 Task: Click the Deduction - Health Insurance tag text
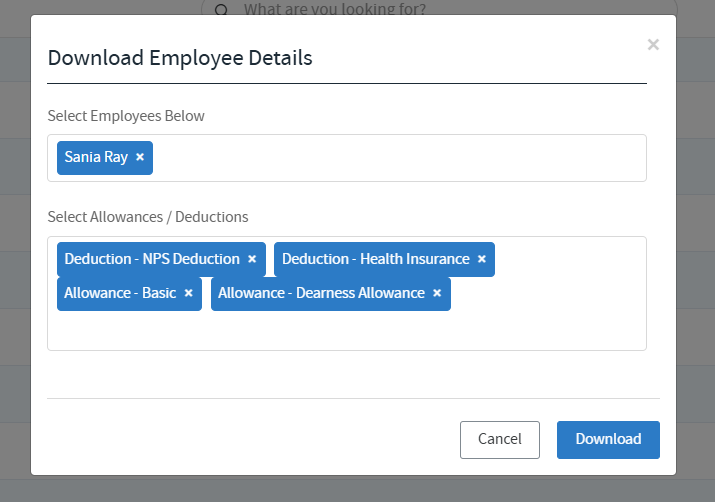375,259
